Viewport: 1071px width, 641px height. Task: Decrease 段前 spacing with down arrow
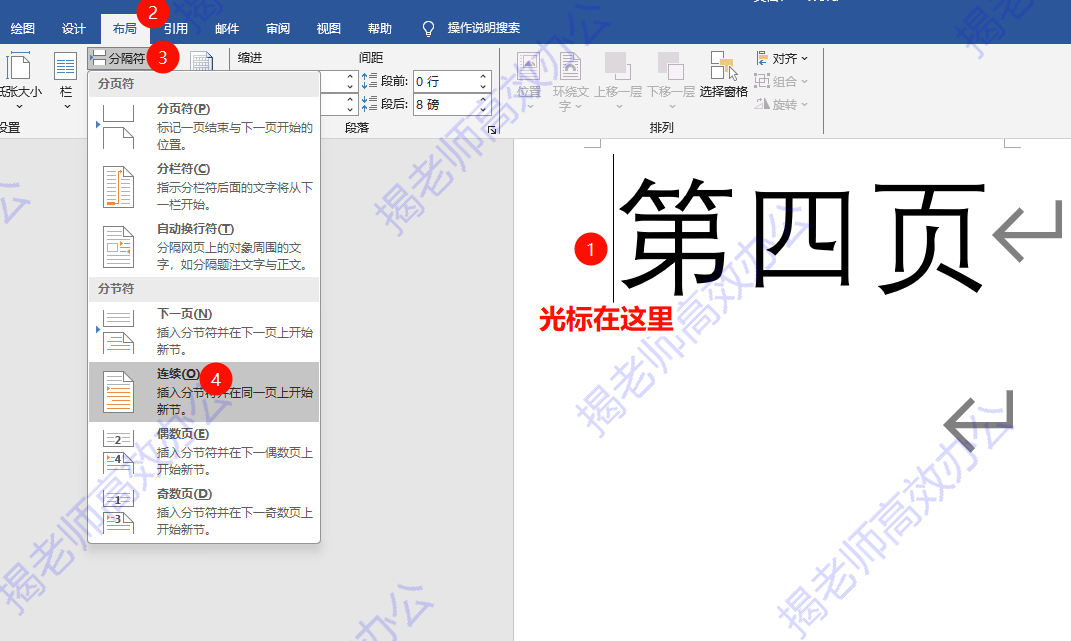[483, 87]
